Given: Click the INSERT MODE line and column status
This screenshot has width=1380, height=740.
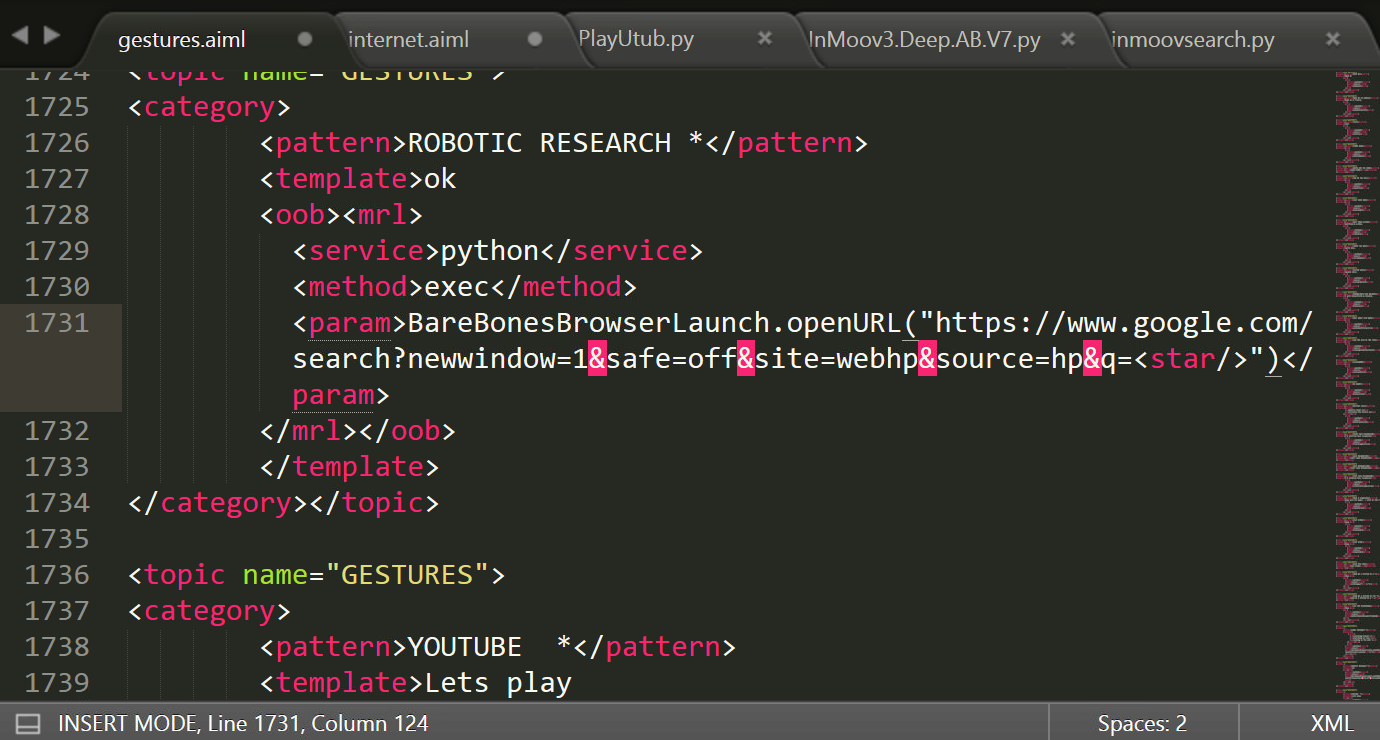Looking at the screenshot, I should click(243, 723).
